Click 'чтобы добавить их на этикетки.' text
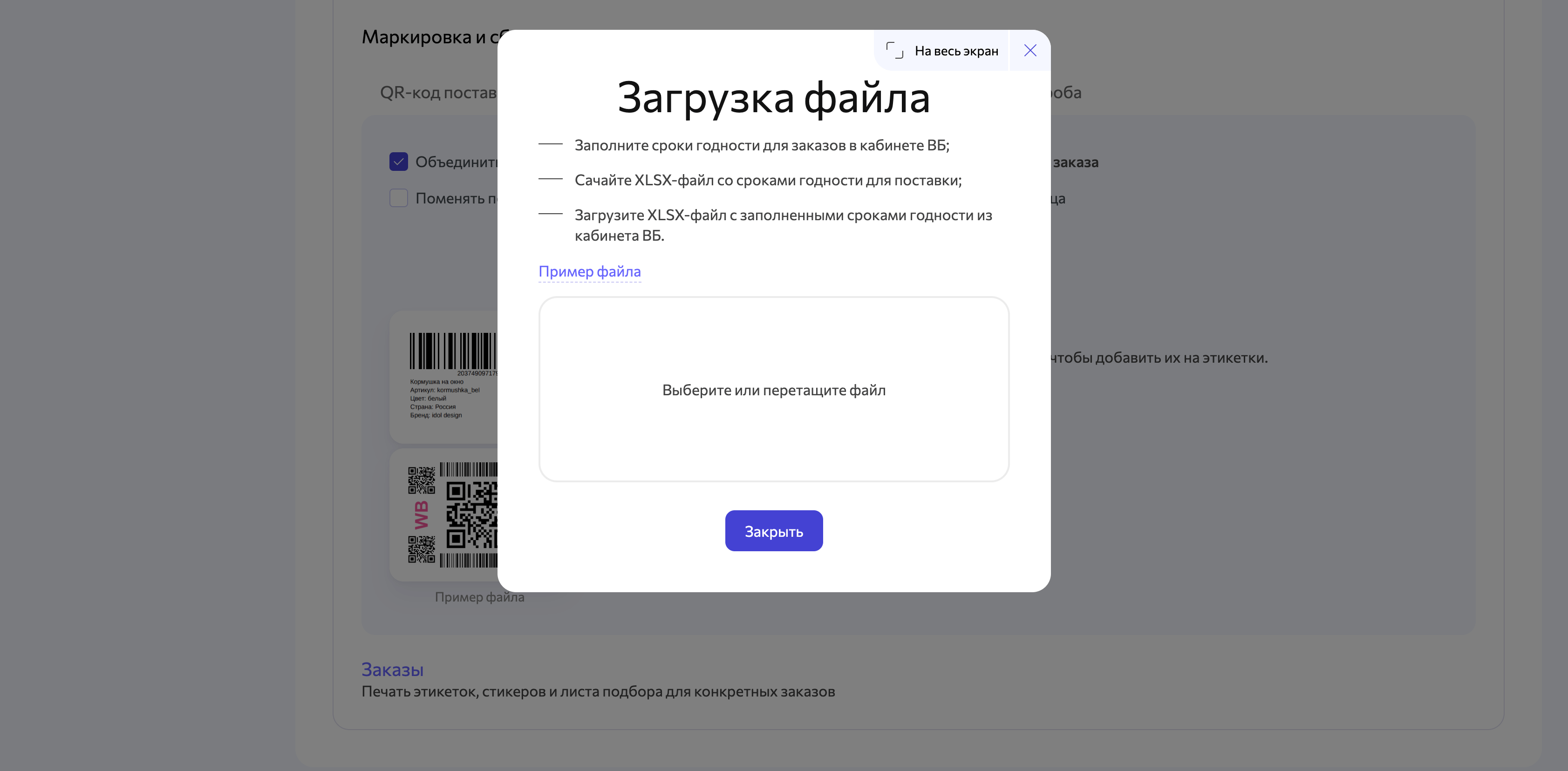 pos(1159,358)
